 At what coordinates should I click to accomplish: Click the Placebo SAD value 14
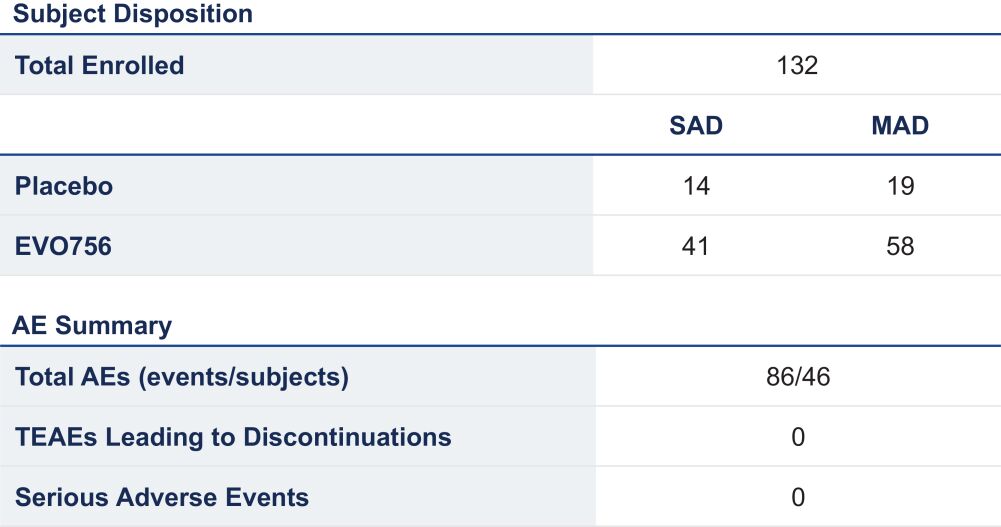tap(696, 186)
